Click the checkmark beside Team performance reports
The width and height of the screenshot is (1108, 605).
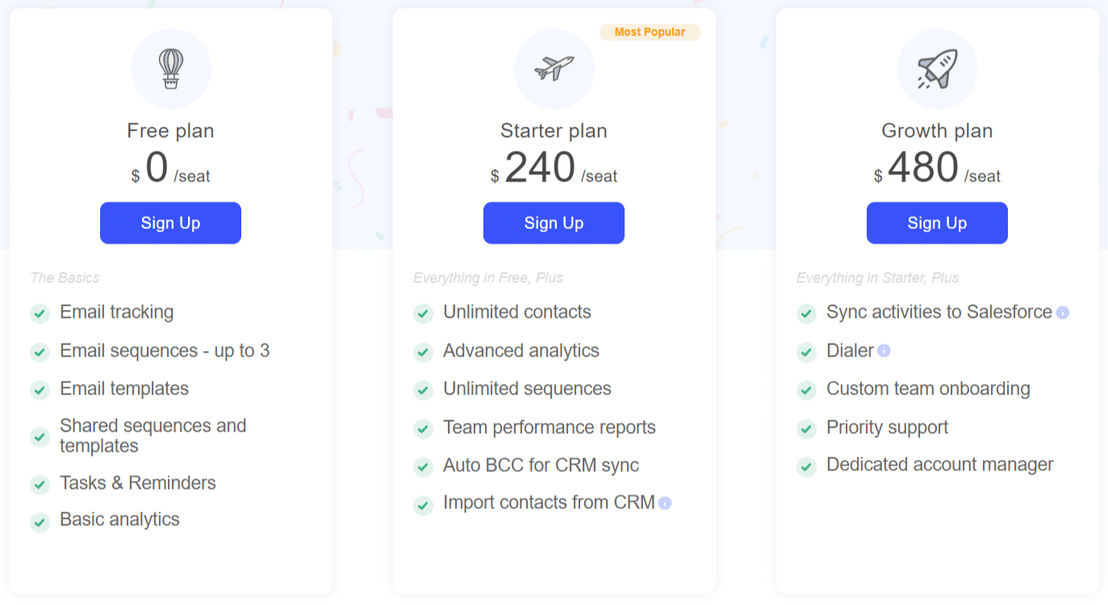point(423,428)
